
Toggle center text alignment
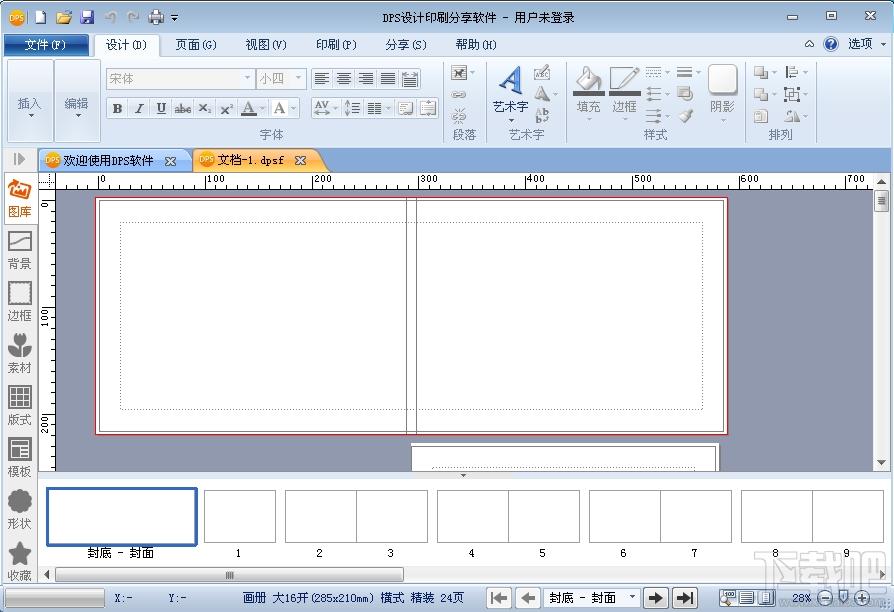coord(344,79)
